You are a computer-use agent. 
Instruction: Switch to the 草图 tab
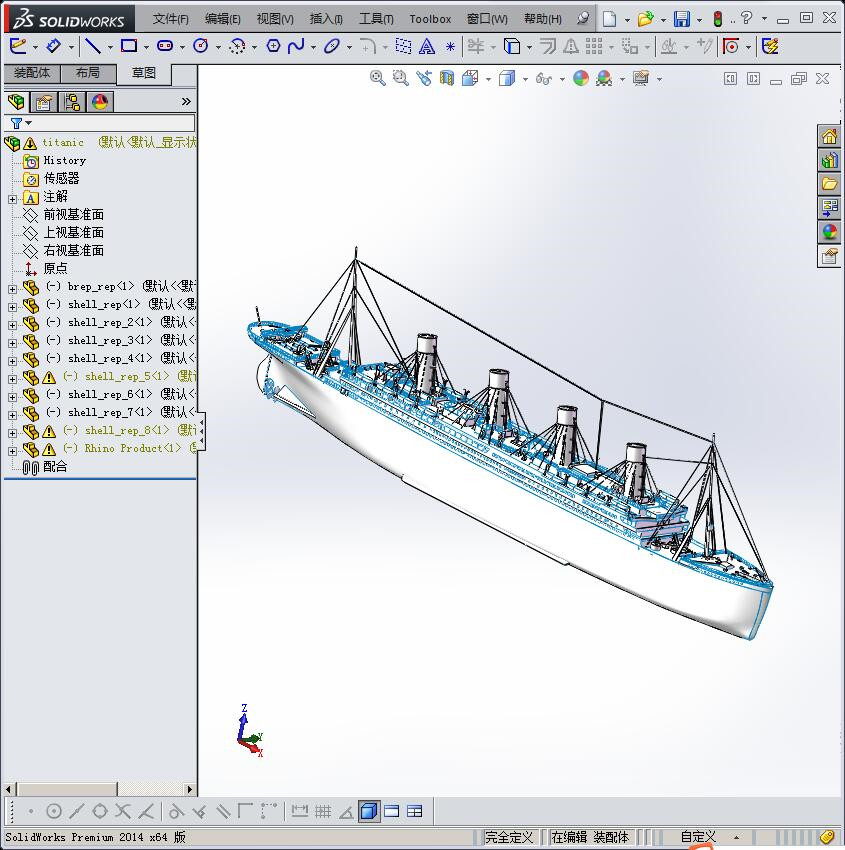coord(144,74)
